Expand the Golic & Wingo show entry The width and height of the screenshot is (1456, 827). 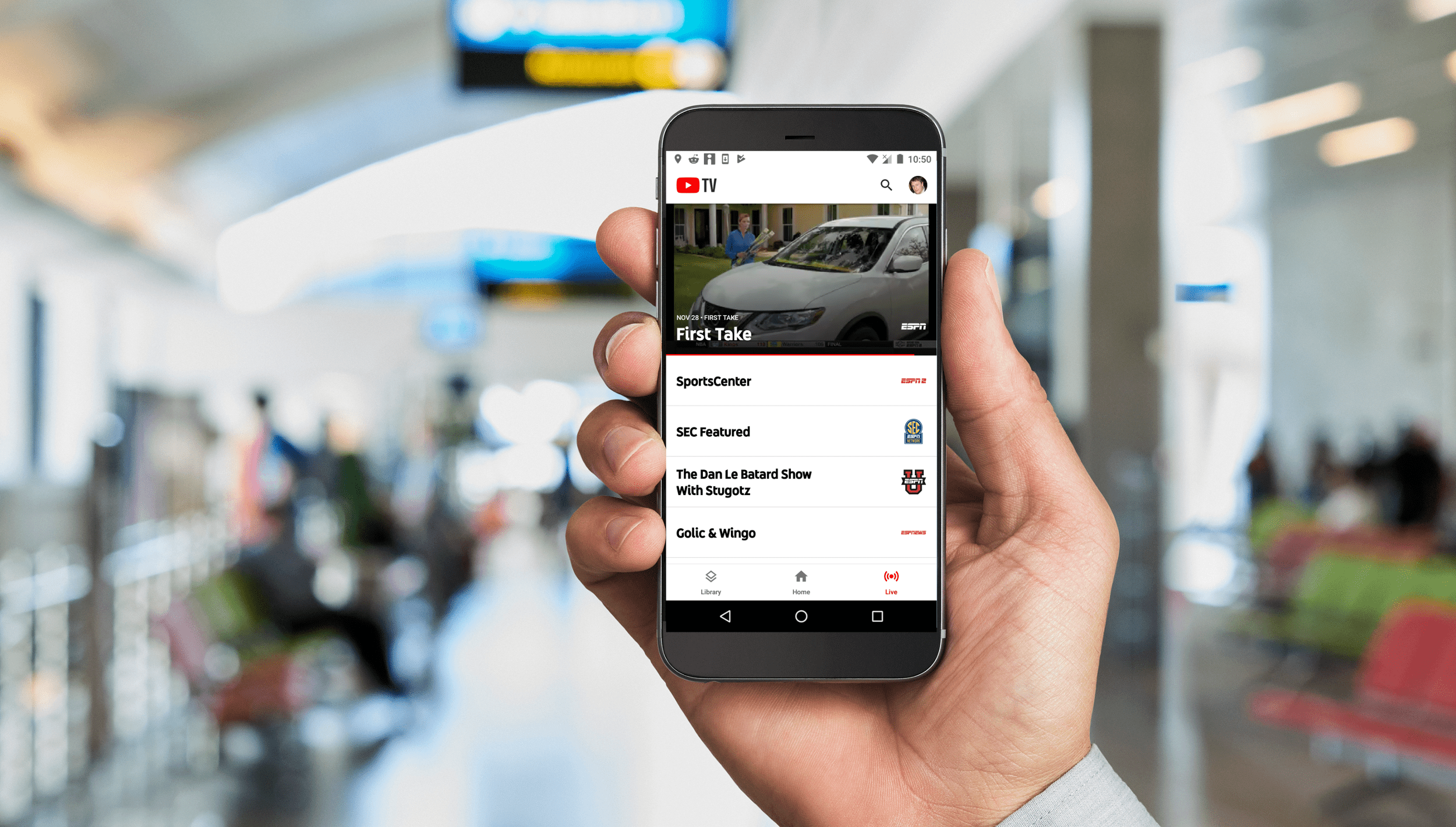click(797, 533)
